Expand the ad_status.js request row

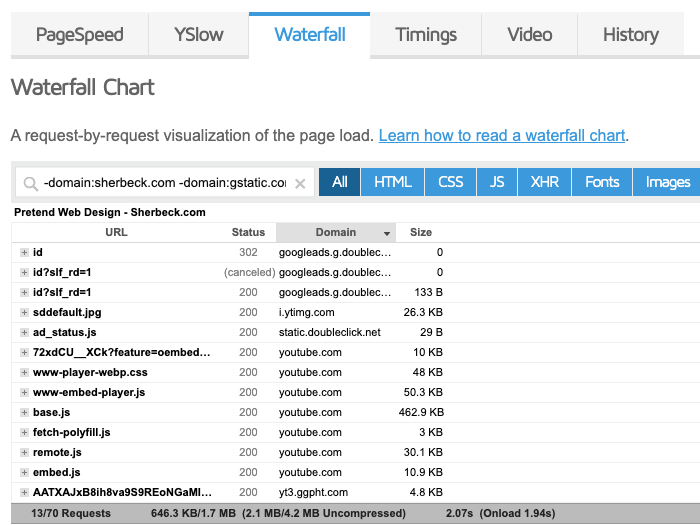point(24,333)
